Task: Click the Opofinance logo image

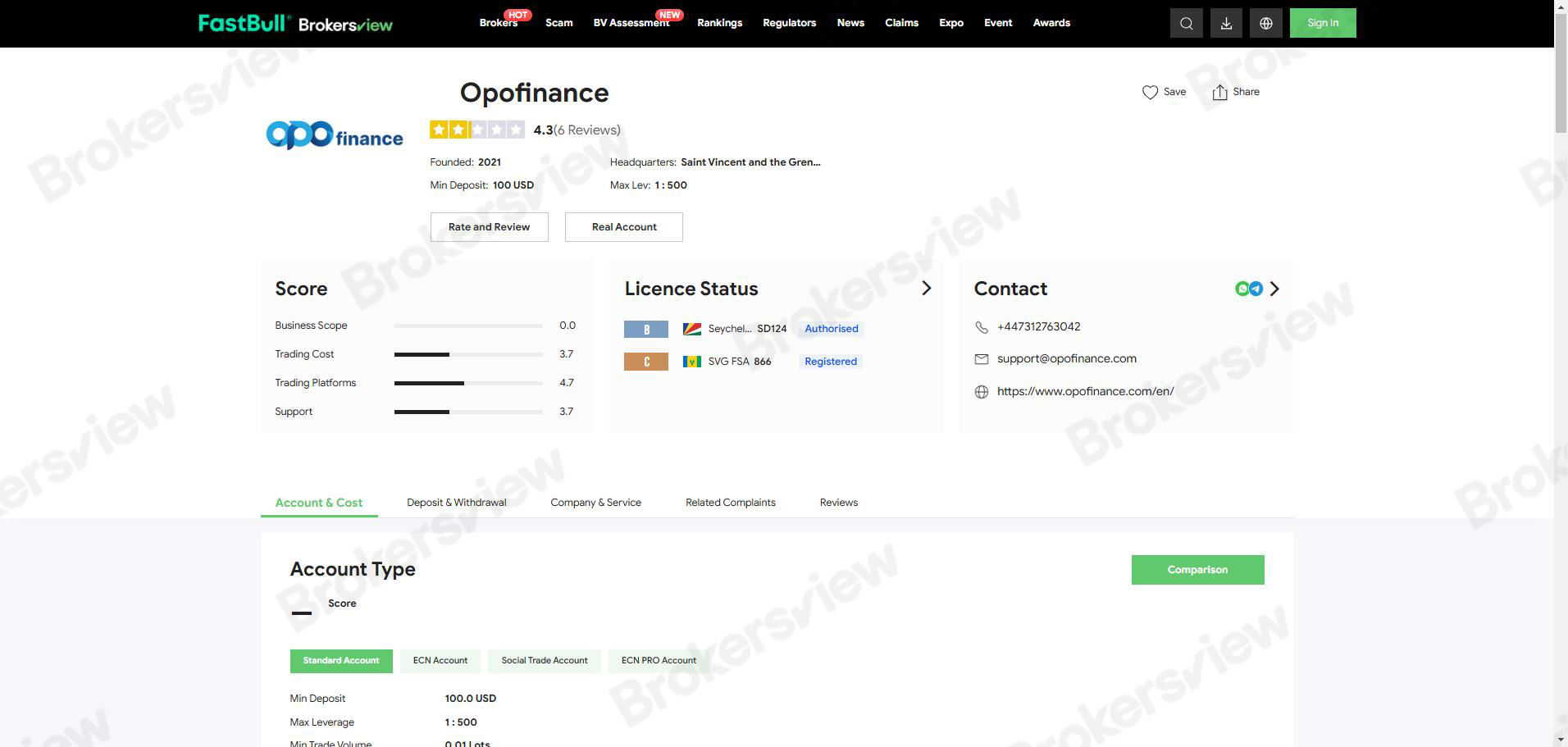Action: pyautogui.click(x=335, y=135)
